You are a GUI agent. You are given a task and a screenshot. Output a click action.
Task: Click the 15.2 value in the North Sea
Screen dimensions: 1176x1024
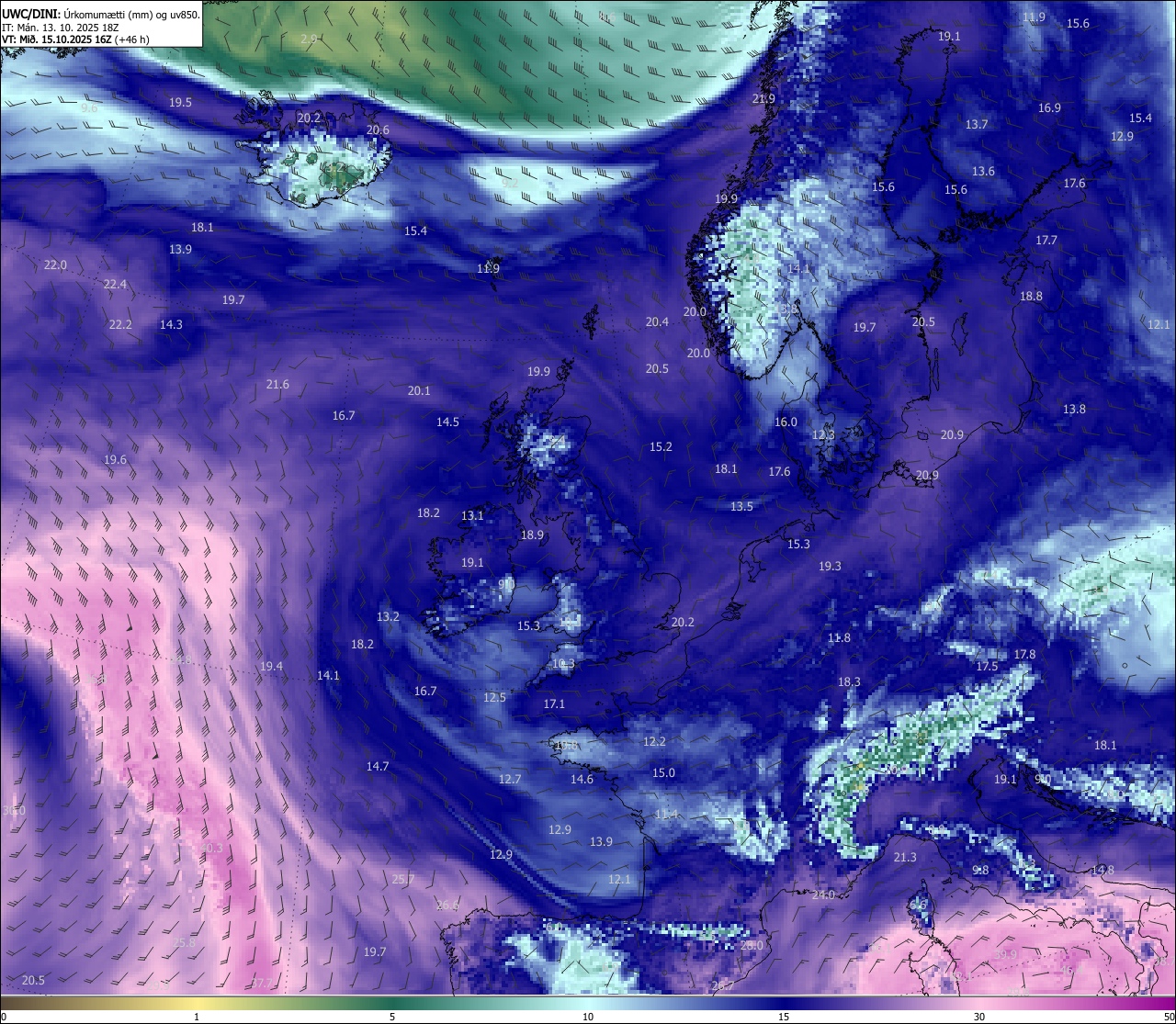click(x=661, y=447)
